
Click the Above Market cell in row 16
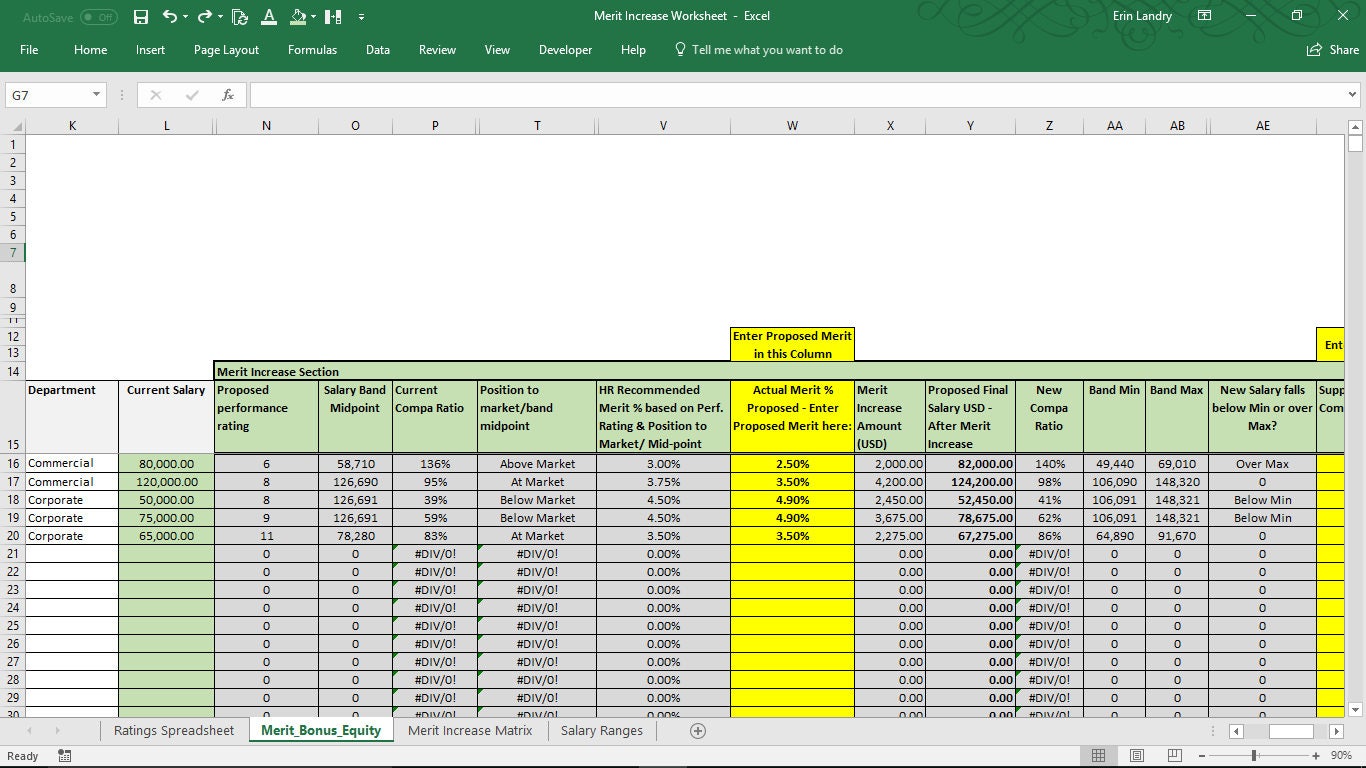[x=537, y=464]
